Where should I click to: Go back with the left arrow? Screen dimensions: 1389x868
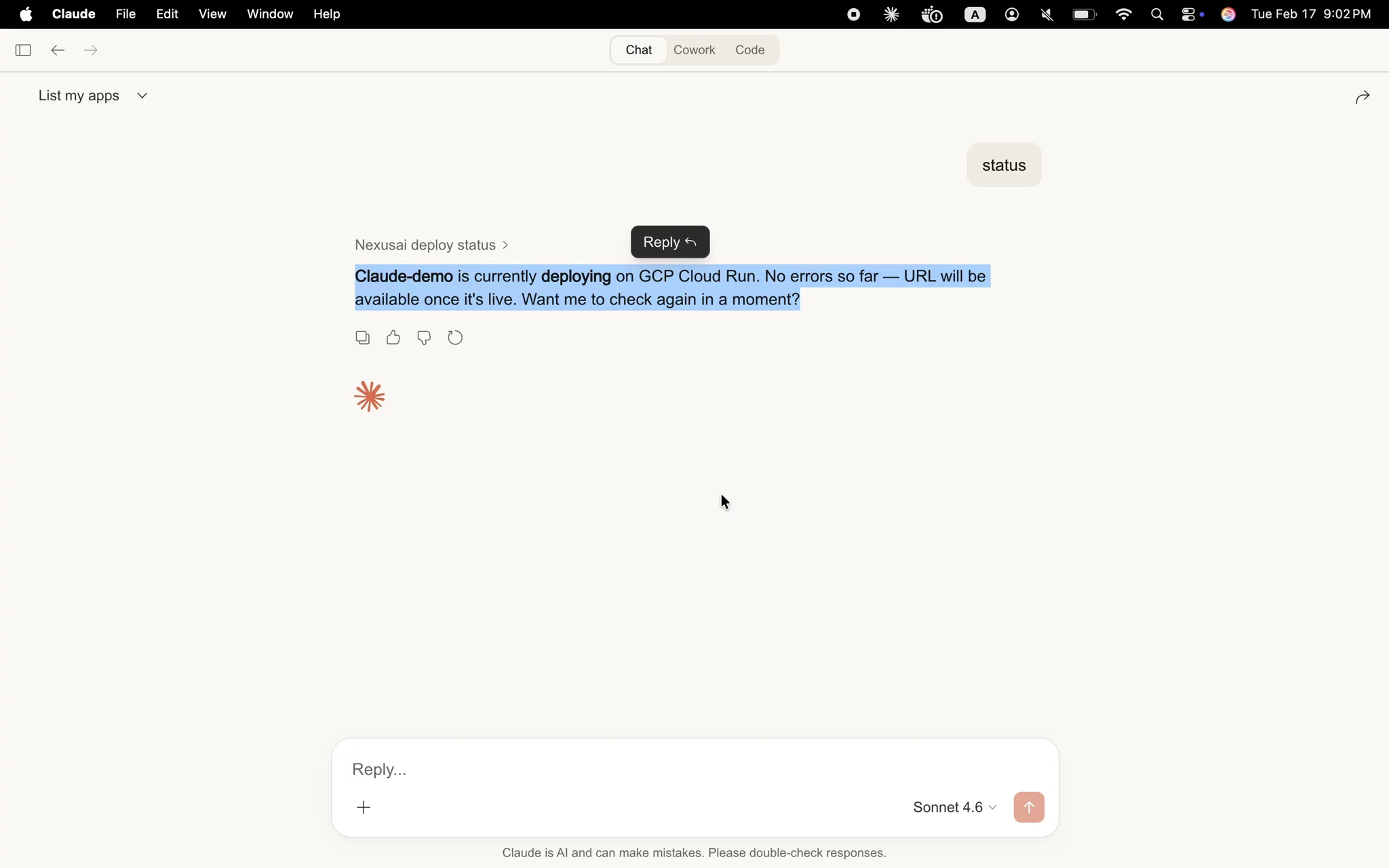(58, 50)
